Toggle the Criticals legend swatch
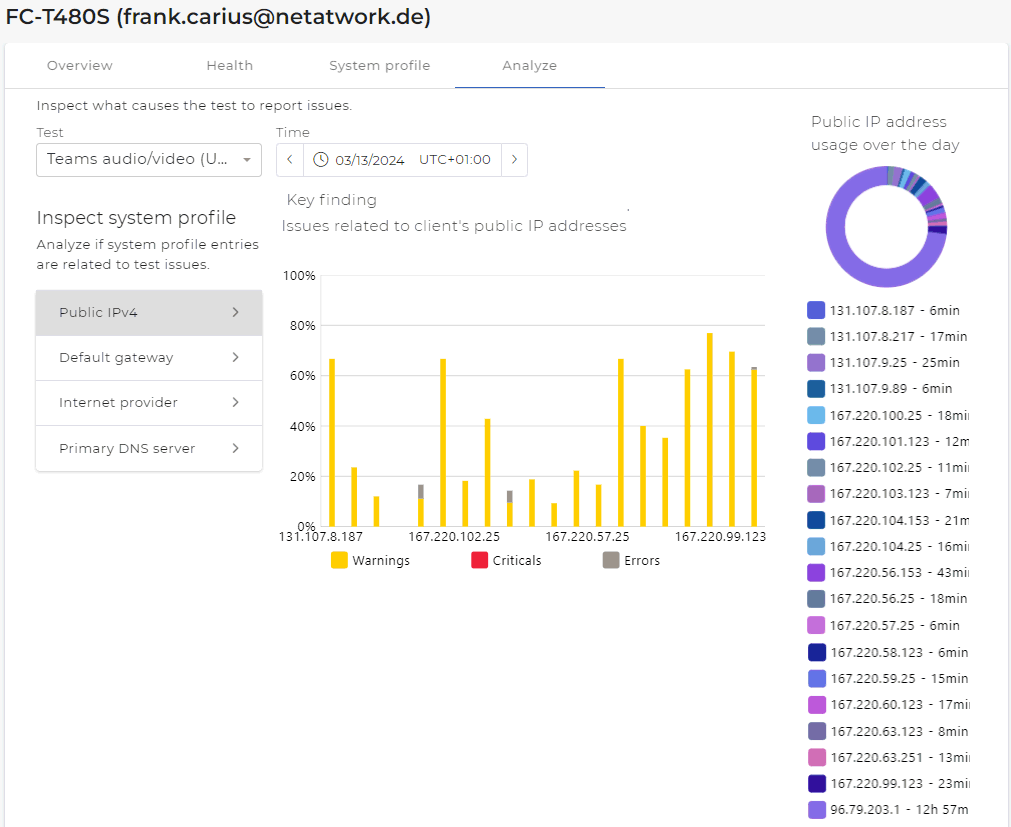 [480, 560]
